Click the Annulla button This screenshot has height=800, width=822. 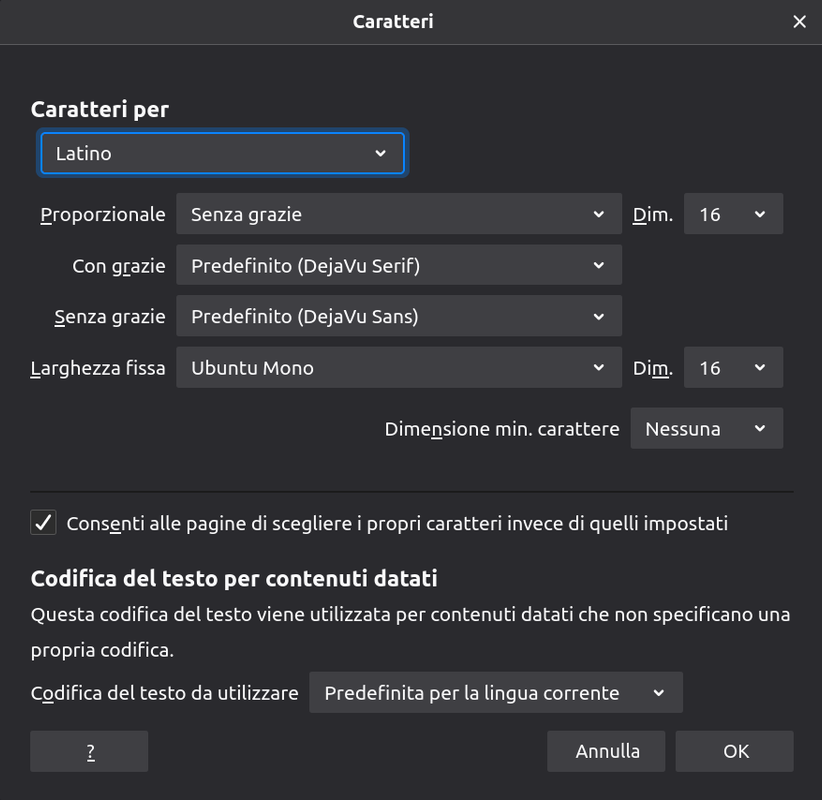click(x=606, y=751)
